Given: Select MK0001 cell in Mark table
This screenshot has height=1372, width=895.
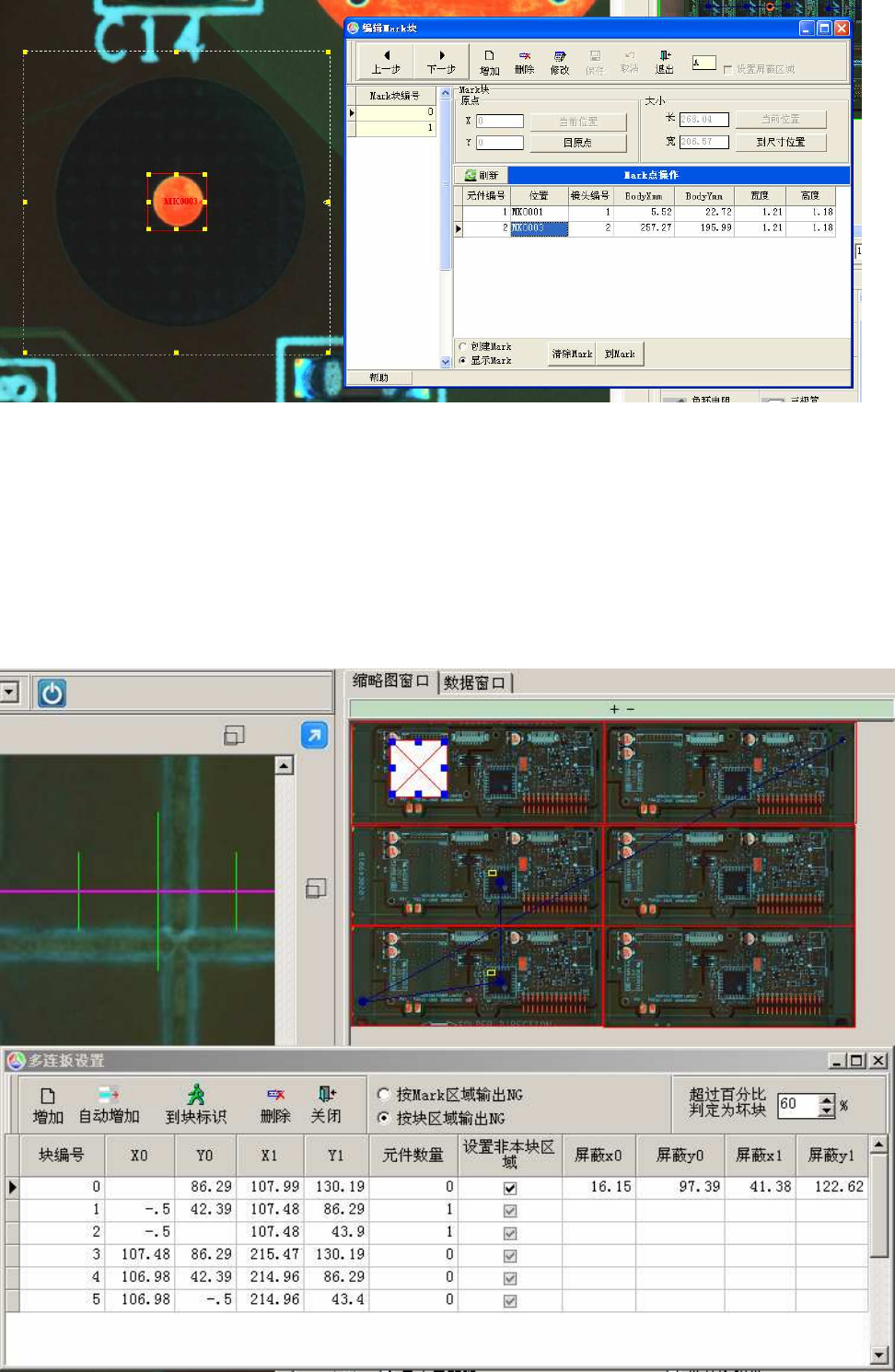Looking at the screenshot, I should [540, 212].
